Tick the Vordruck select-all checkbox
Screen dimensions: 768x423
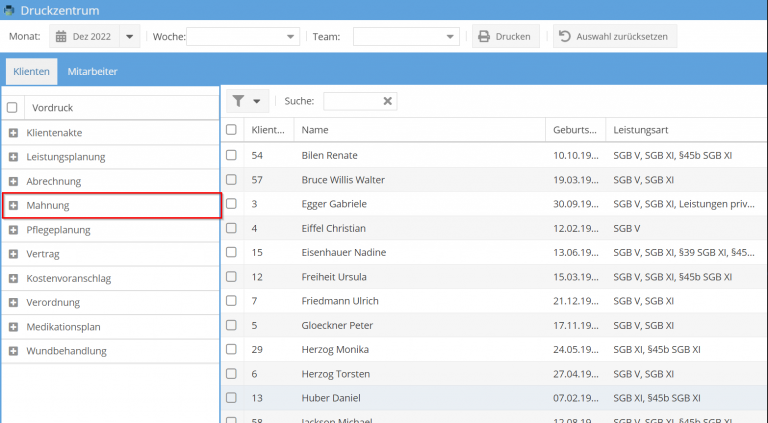click(x=12, y=107)
